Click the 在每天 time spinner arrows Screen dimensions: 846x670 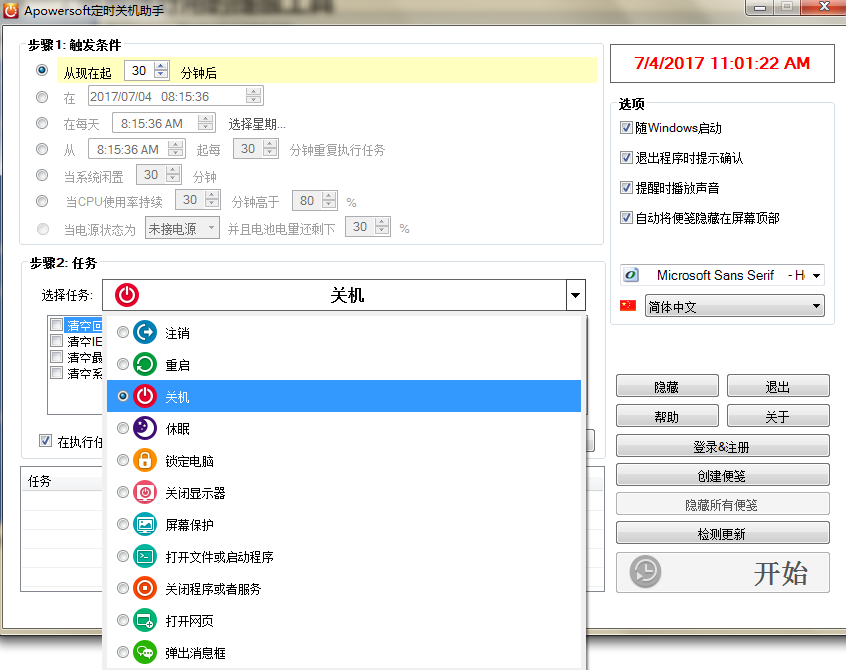[x=205, y=122]
